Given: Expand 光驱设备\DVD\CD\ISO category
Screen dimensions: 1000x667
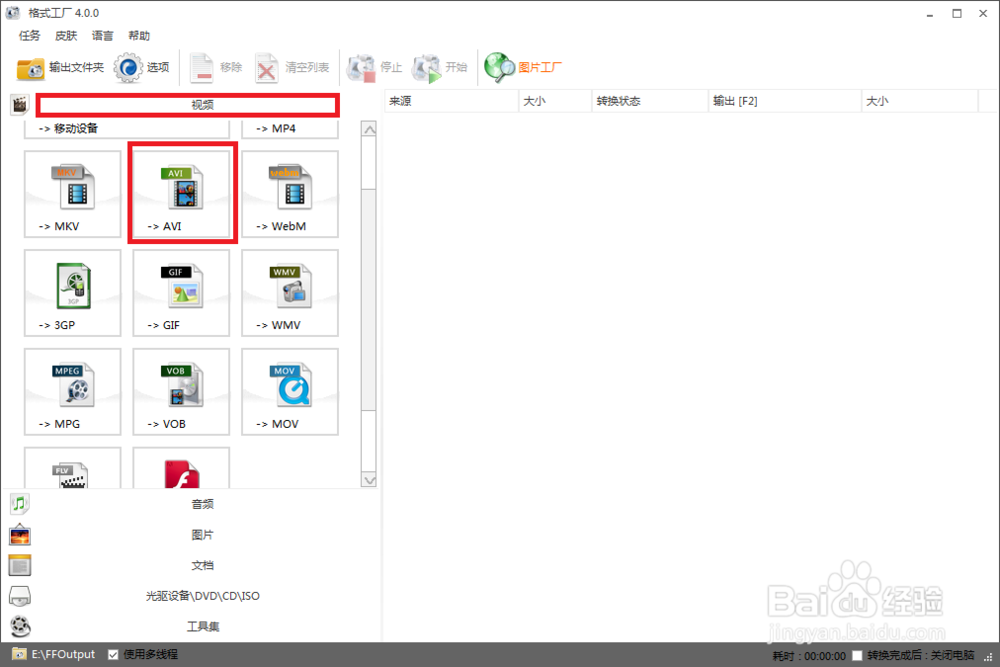Looking at the screenshot, I should (x=203, y=596).
